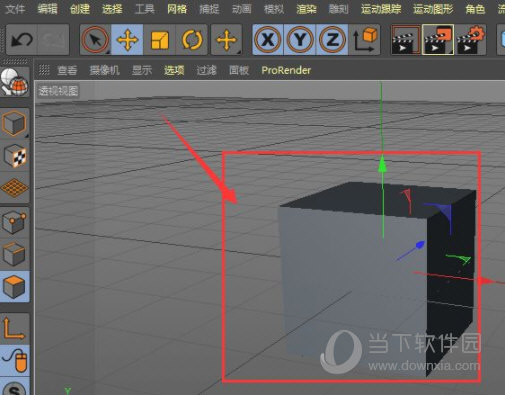Toggle the Z axis lock

[x=332, y=40]
